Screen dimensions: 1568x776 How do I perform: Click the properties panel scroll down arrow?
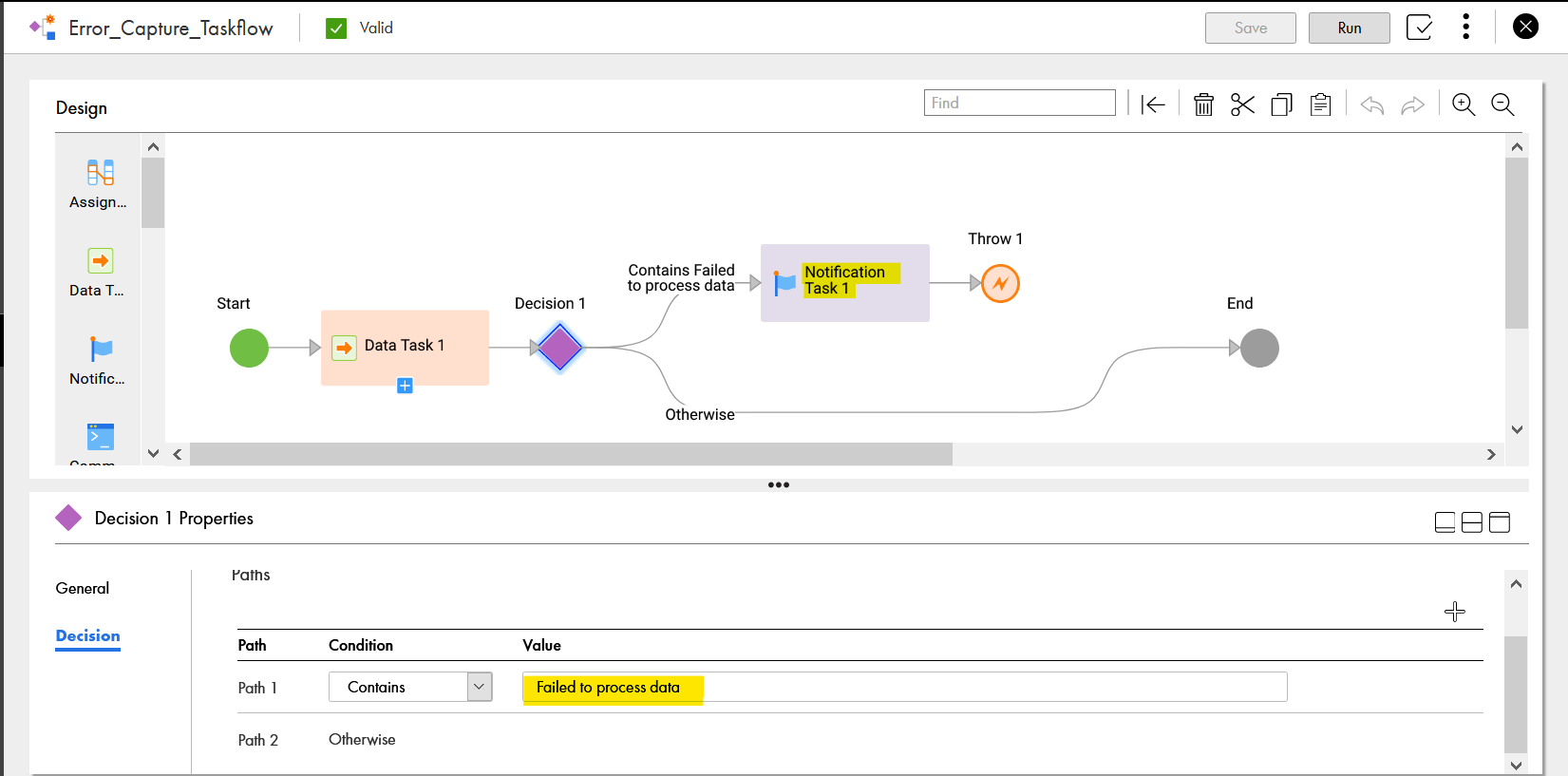(x=1516, y=766)
